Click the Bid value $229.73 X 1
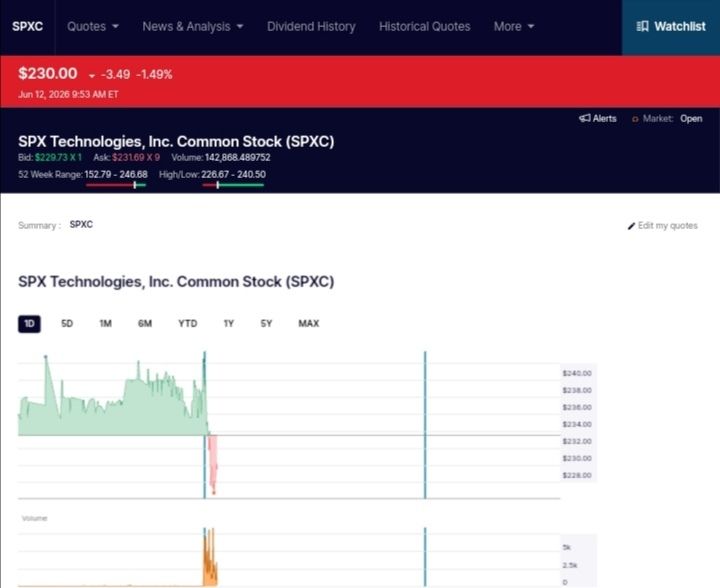 pyautogui.click(x=58, y=157)
